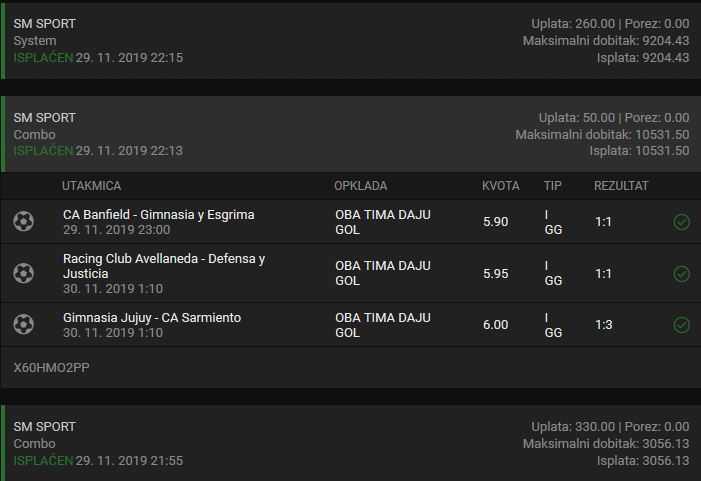Open Racing Club Avellaneda - Defensa y Justicia match
Screen dimensions: 701x481
[164, 266]
